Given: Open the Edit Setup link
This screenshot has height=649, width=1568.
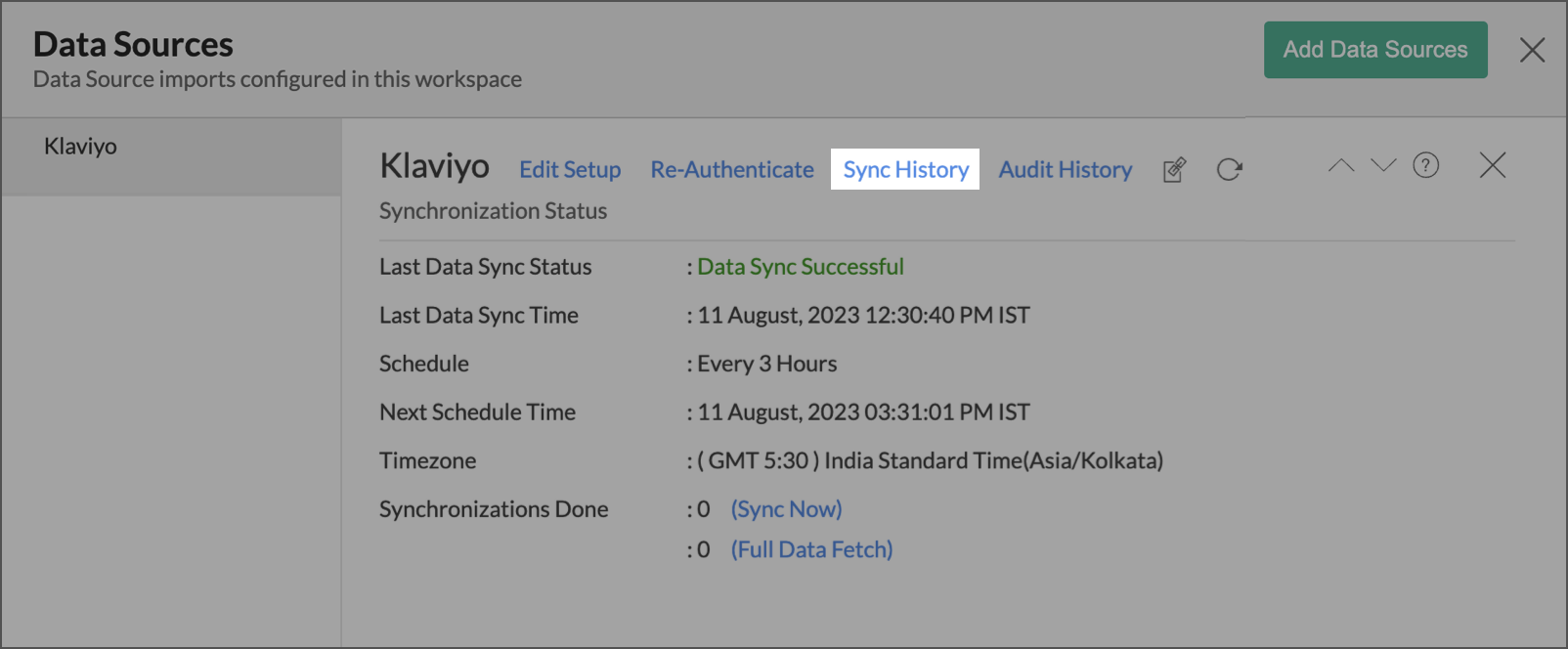Looking at the screenshot, I should click(570, 170).
